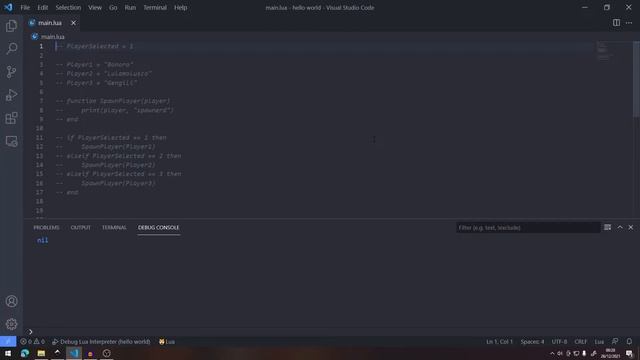Change encoding via UTF-8
The width and height of the screenshot is (640, 360).
tap(559, 342)
